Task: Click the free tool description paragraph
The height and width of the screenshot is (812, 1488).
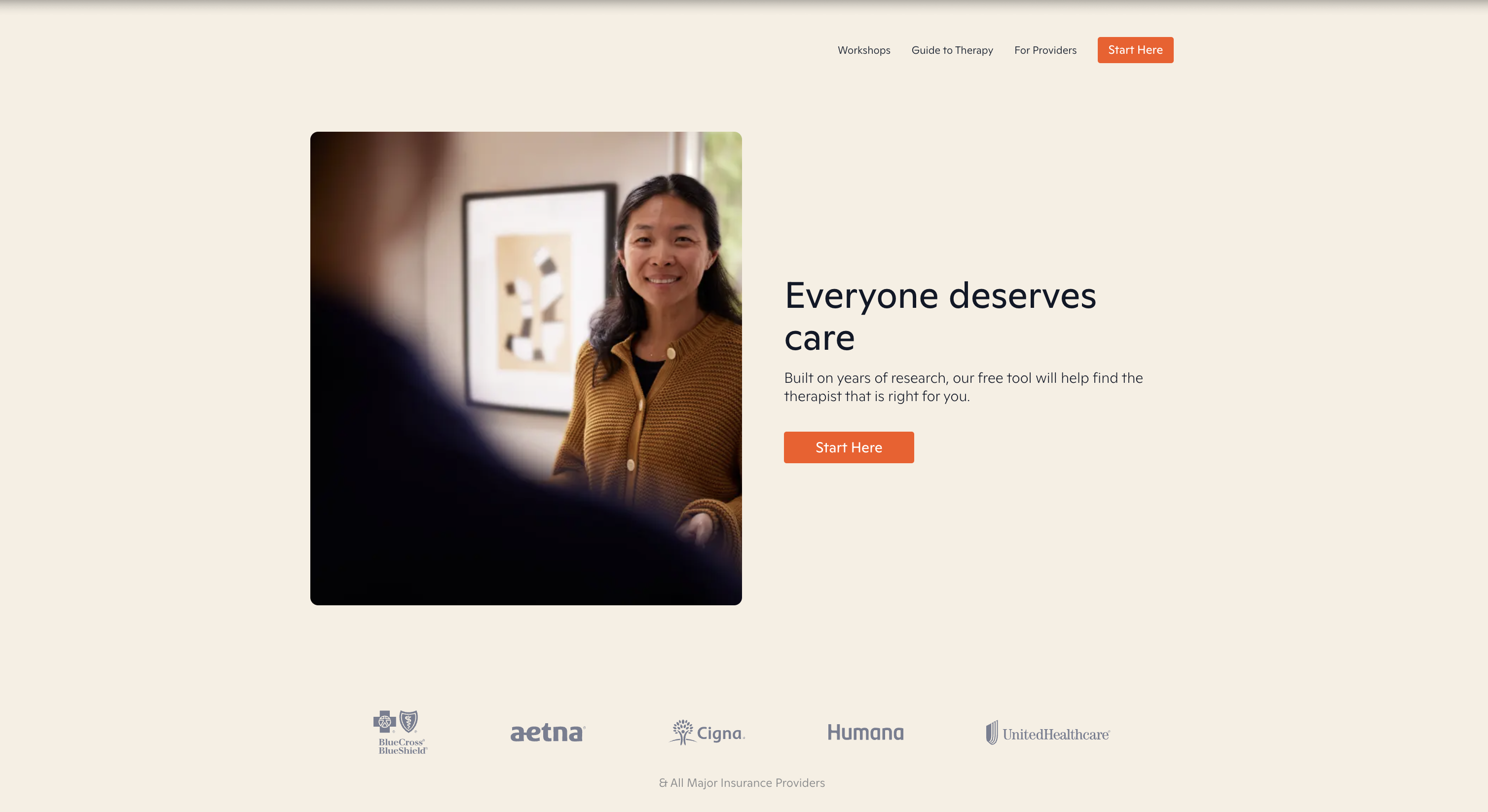Action: [x=963, y=387]
